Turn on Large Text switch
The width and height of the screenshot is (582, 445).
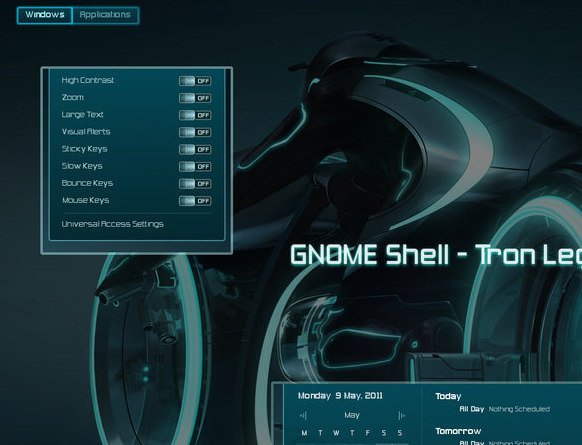click(x=195, y=115)
